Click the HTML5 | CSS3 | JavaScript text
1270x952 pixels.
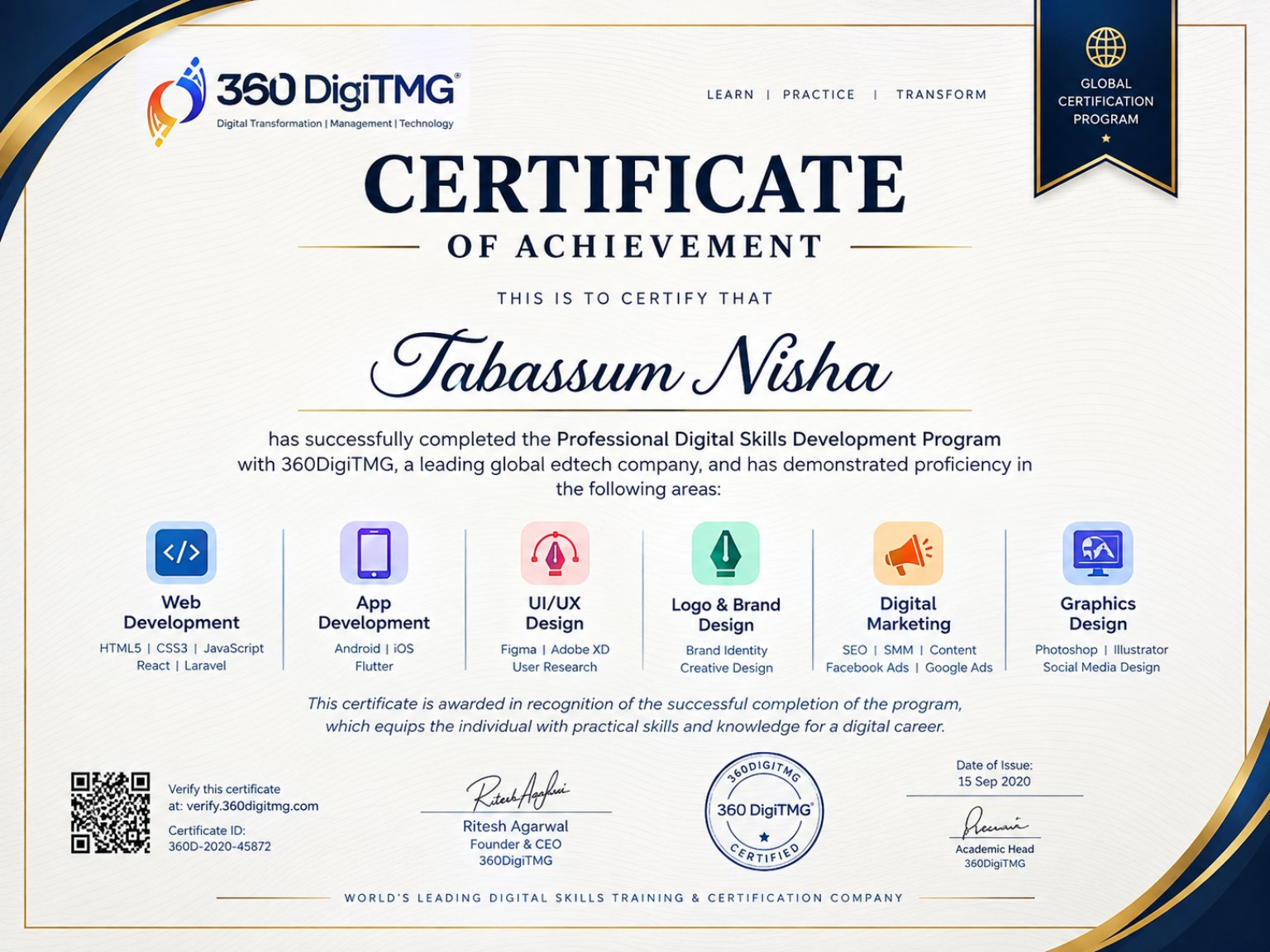pyautogui.click(x=181, y=649)
